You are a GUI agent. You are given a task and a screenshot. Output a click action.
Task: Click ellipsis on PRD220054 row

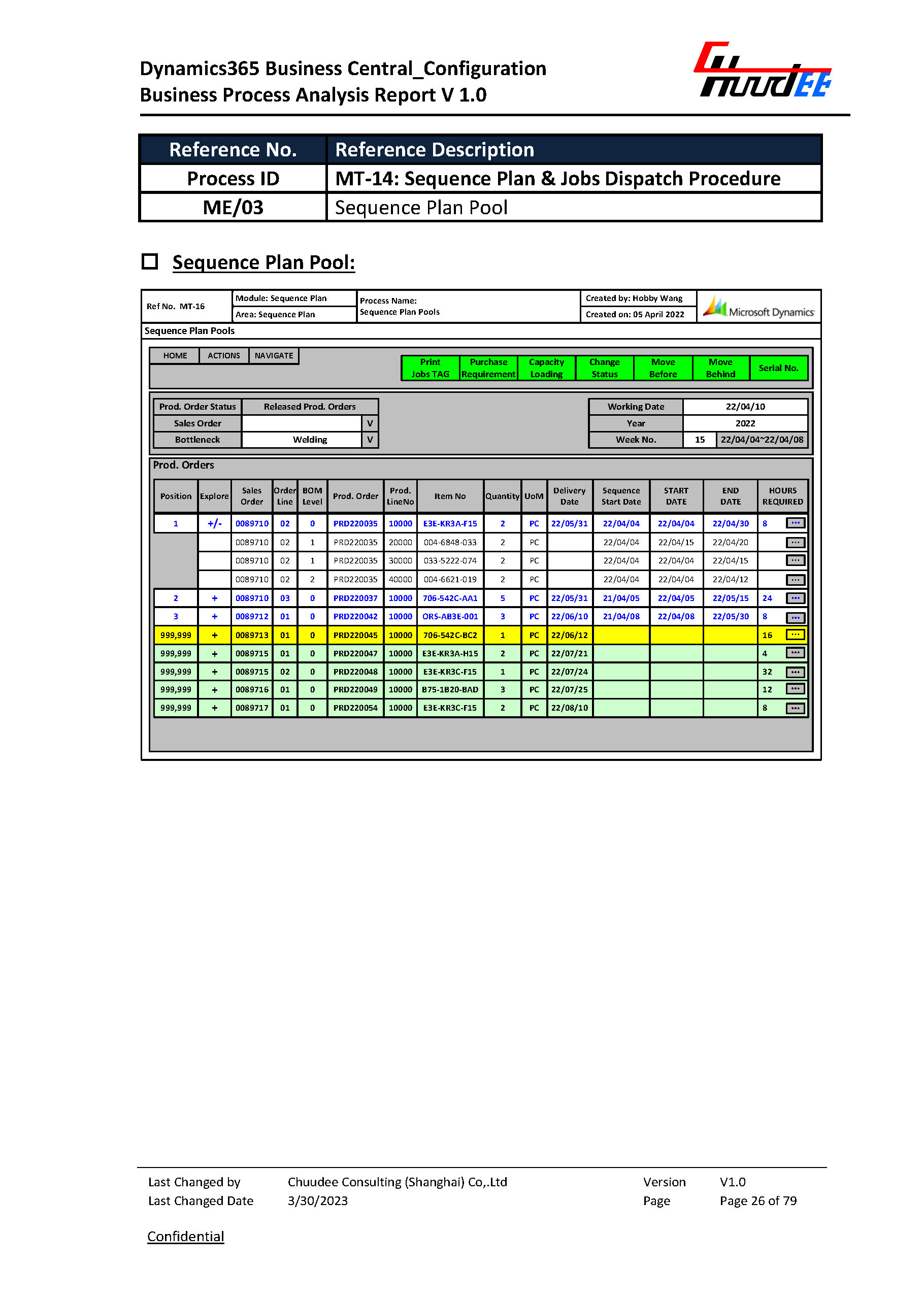[795, 708]
